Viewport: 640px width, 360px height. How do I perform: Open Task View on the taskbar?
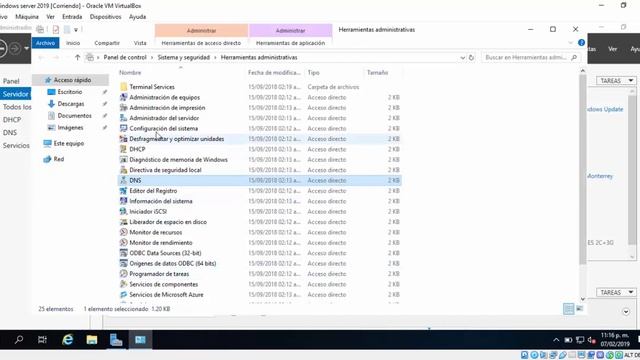42,340
